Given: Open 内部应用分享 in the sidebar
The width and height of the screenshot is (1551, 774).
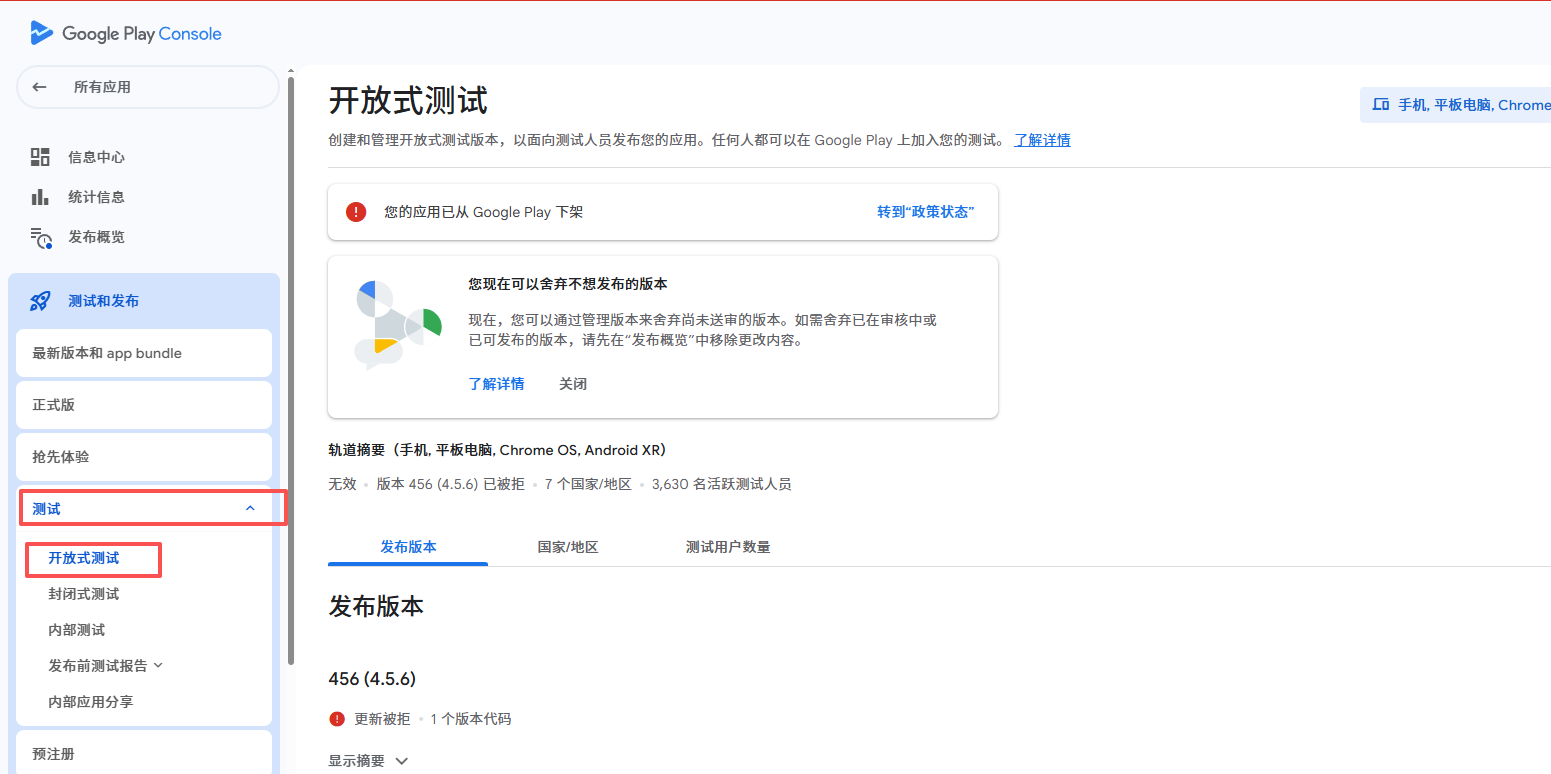Looking at the screenshot, I should pyautogui.click(x=91, y=702).
